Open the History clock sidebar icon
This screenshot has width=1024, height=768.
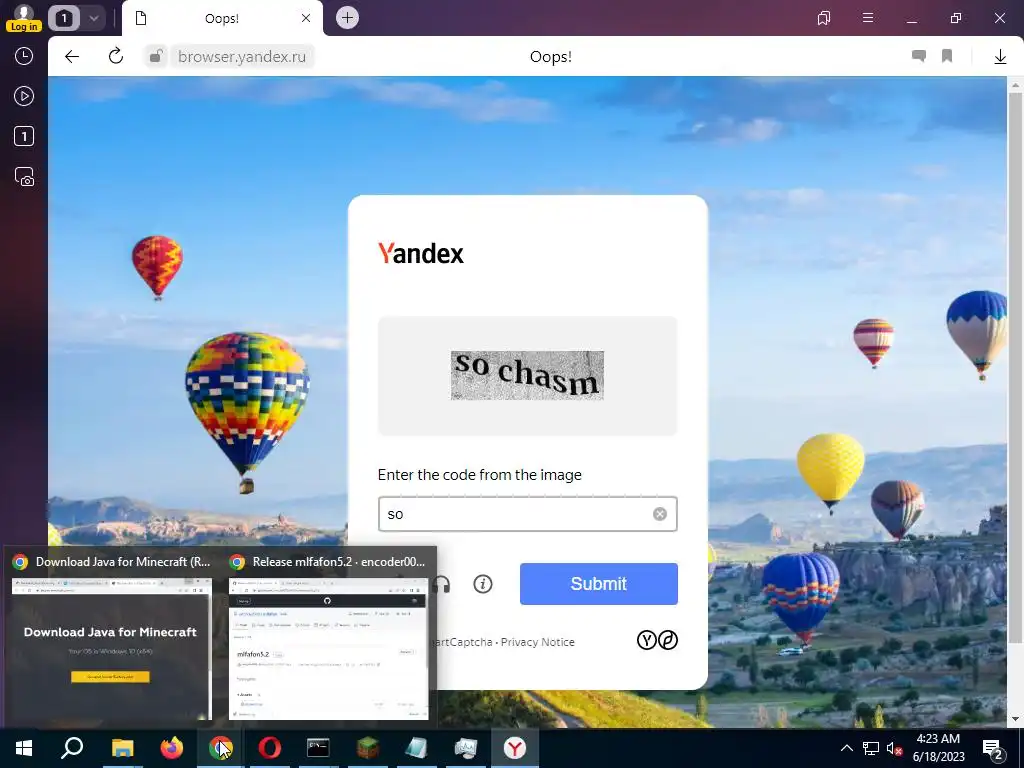point(24,56)
